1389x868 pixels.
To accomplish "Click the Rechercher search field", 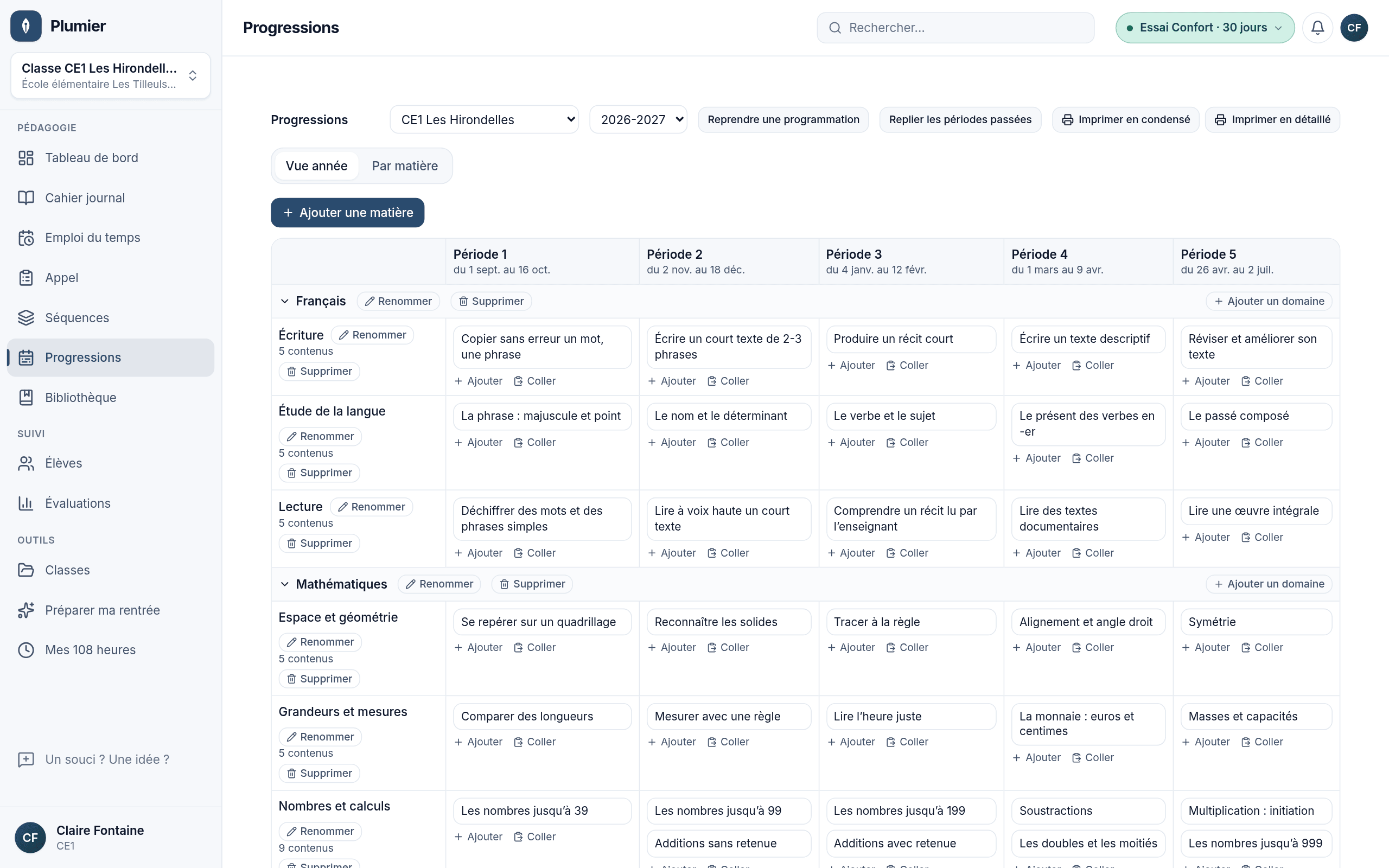I will point(955,28).
